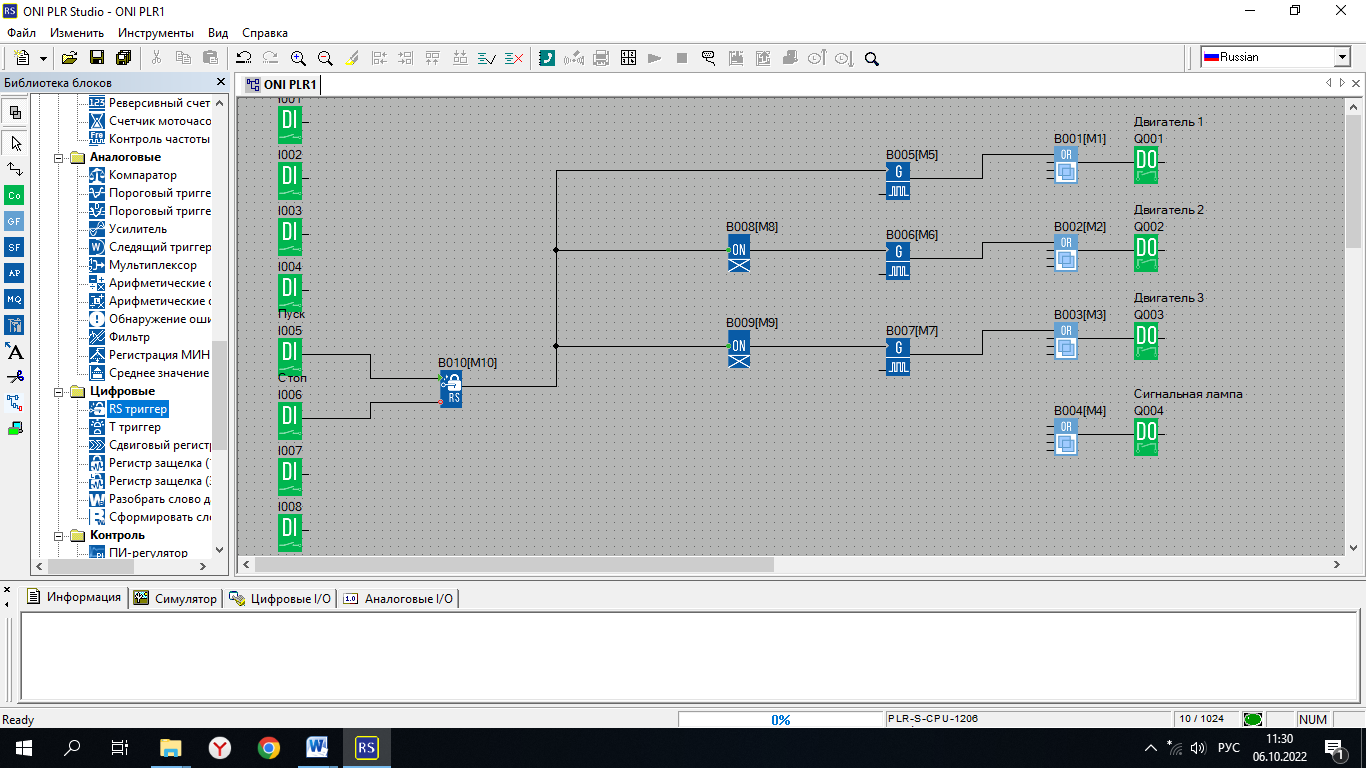Click the Save toolbar icon
This screenshot has height=768, width=1366.
tap(97, 58)
